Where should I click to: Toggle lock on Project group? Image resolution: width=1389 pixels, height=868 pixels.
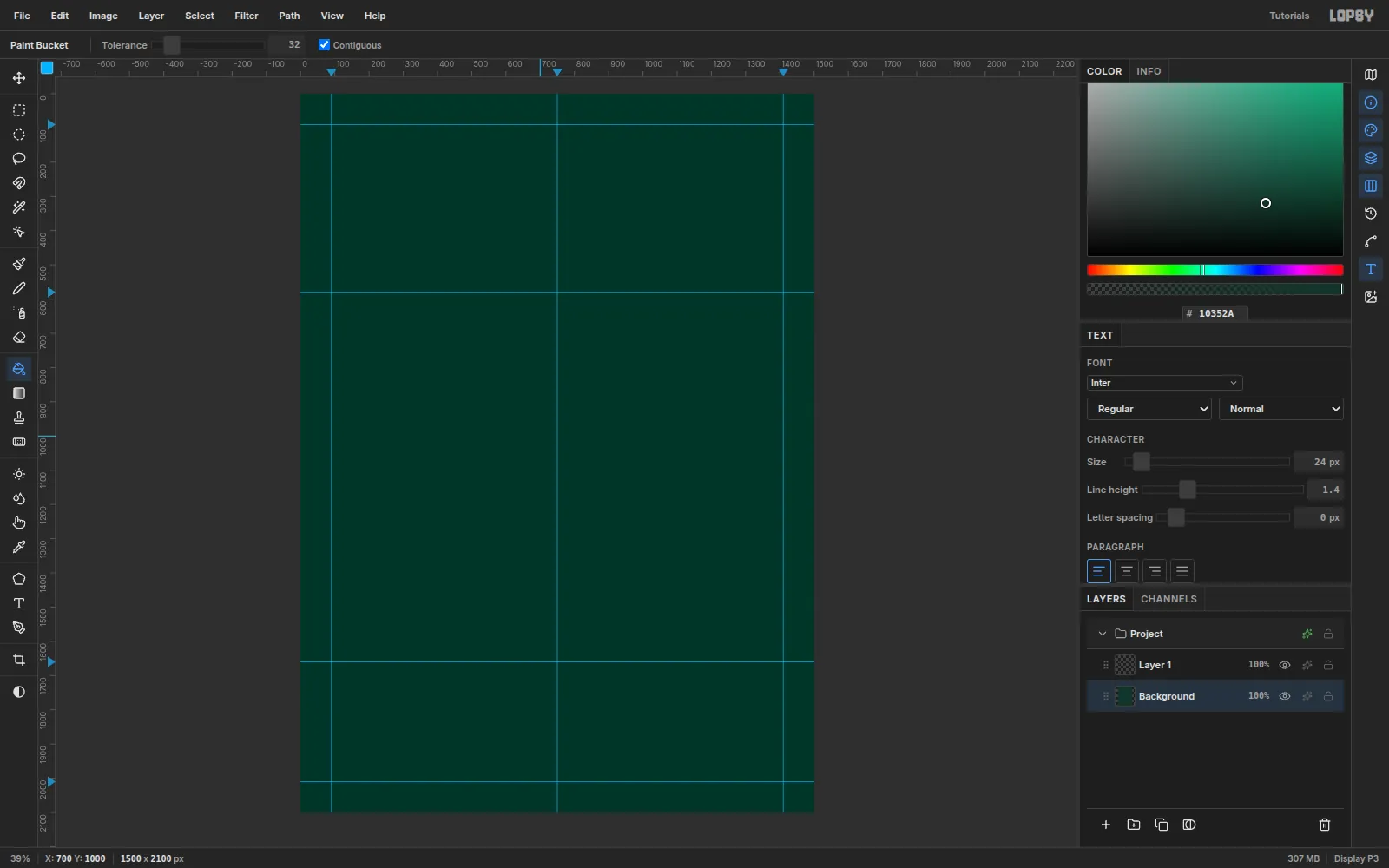coord(1328,634)
